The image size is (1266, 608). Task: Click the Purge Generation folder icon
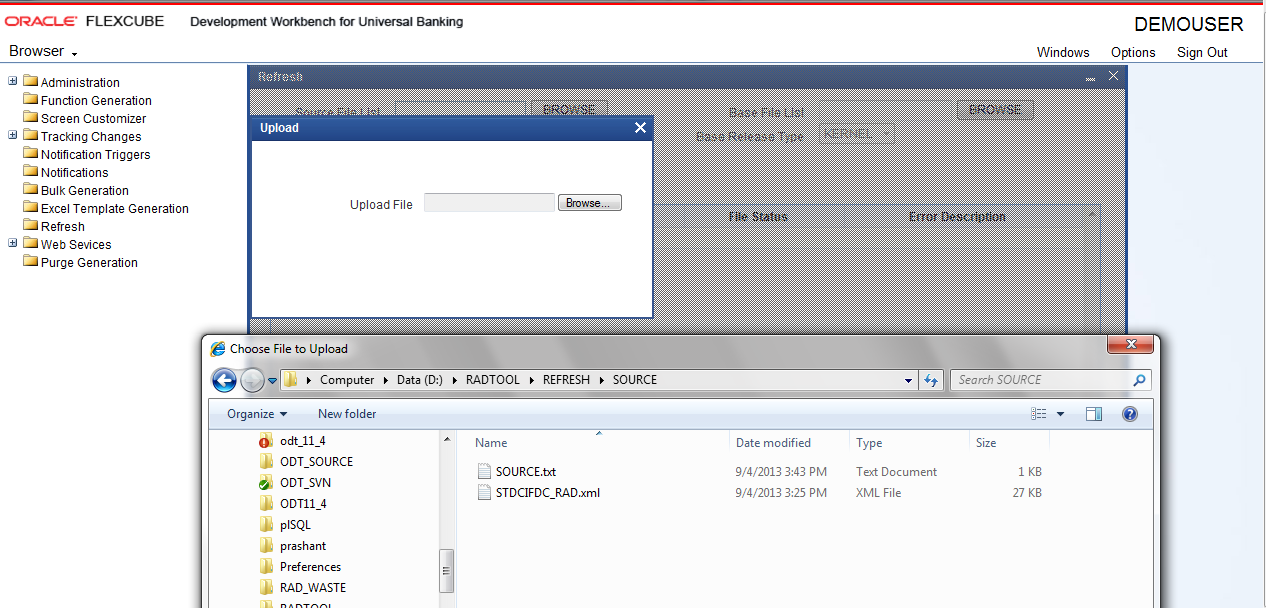30,262
